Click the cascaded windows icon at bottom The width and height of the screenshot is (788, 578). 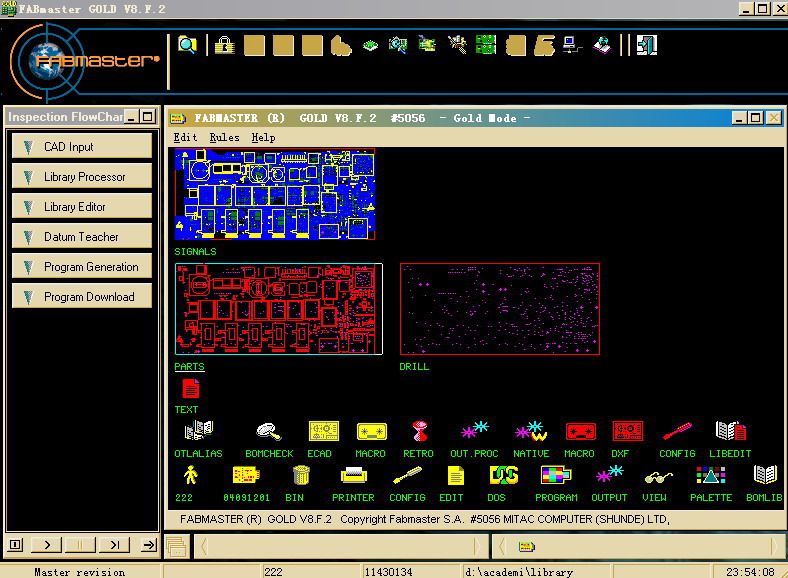click(x=176, y=546)
